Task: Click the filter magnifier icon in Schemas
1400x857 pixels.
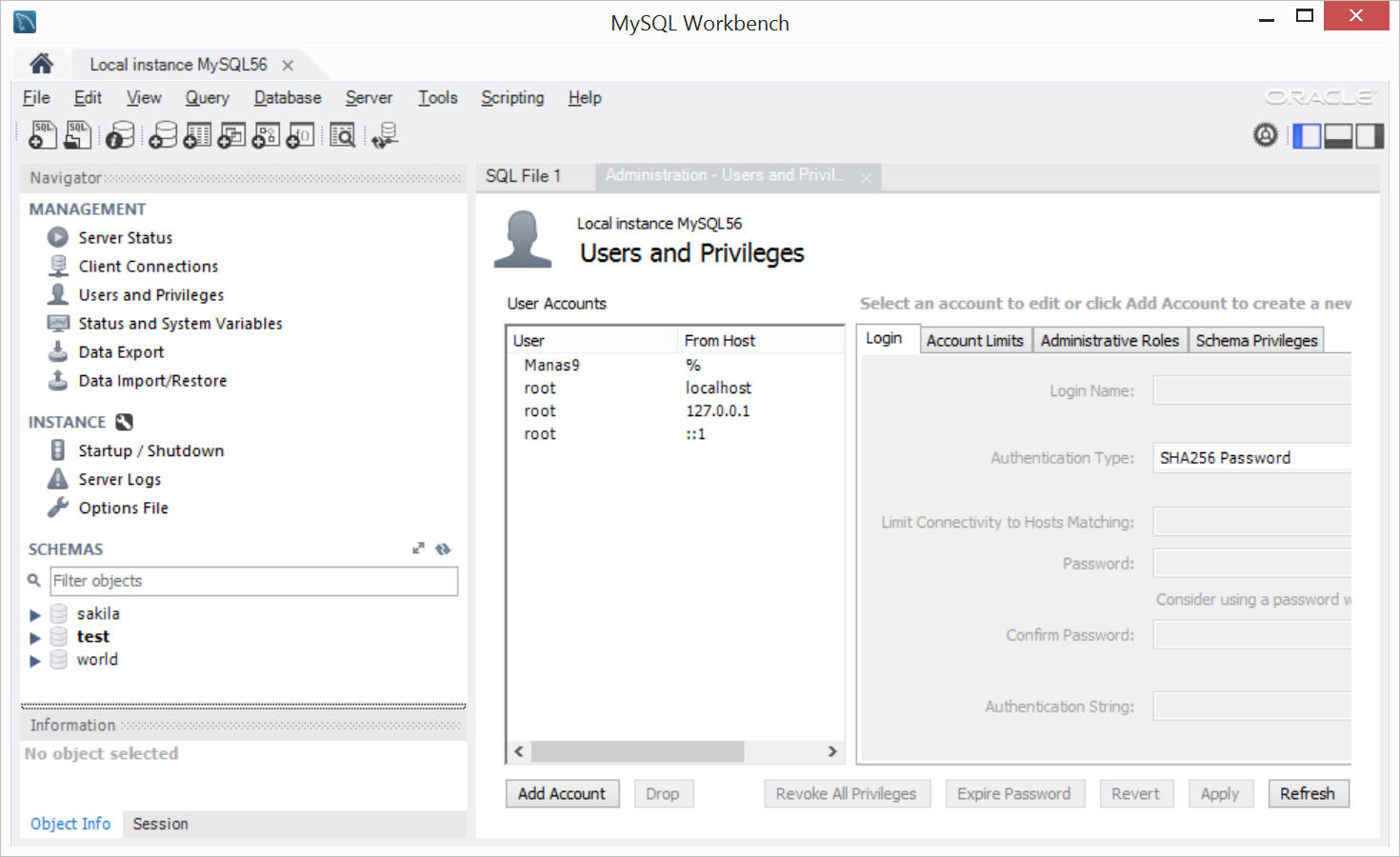Action: (x=34, y=580)
